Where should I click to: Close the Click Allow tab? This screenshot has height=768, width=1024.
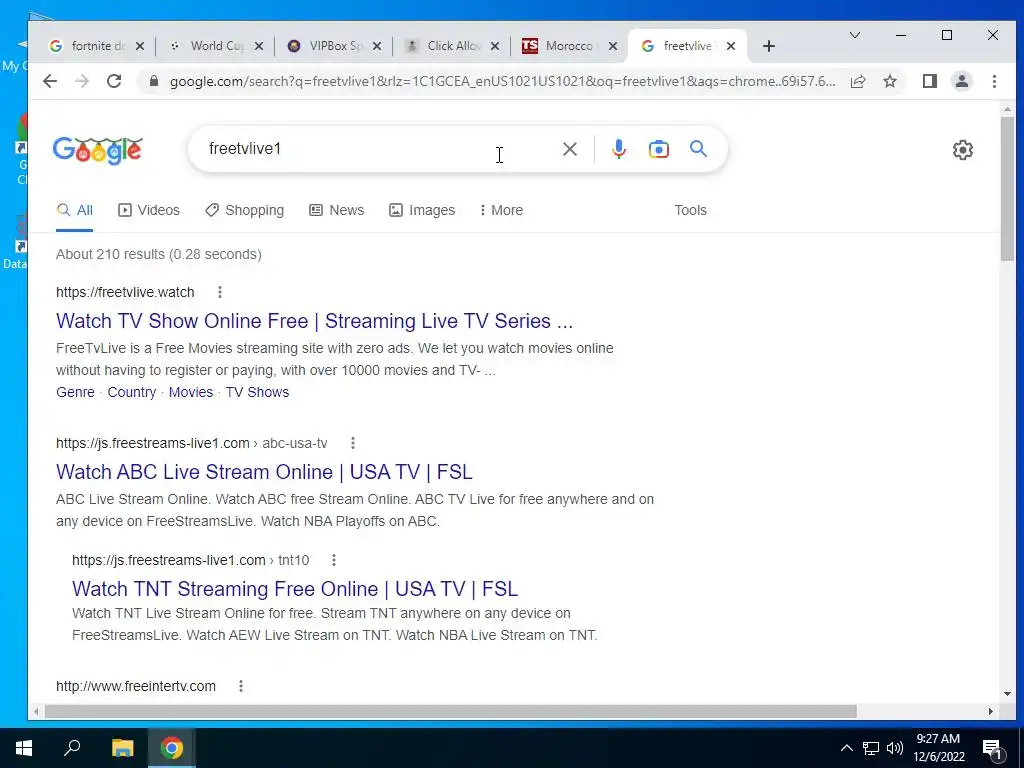pyautogui.click(x=495, y=46)
